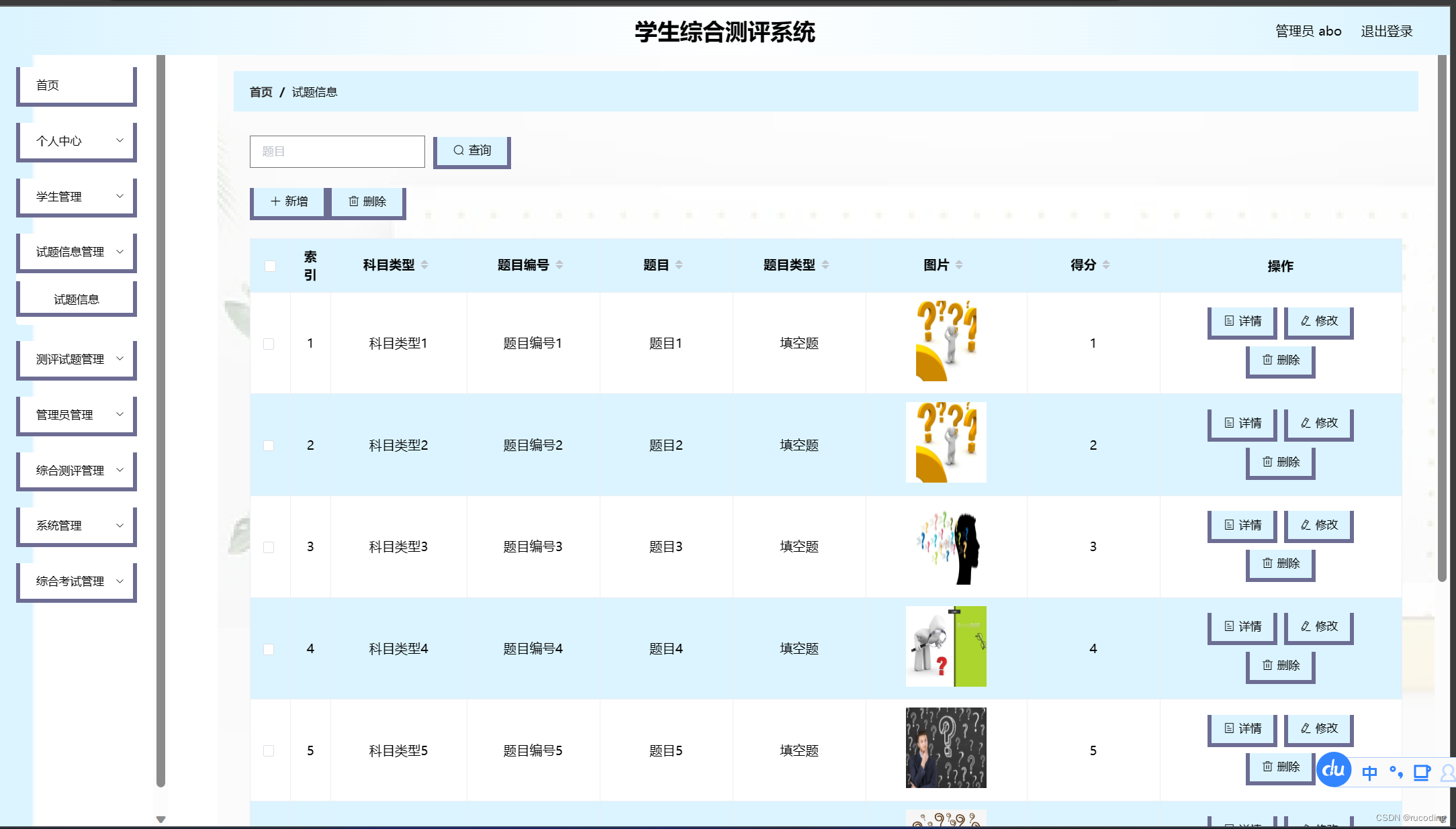The height and width of the screenshot is (829, 1456).
Task: Expand the 个人中心 sidebar menu
Action: click(x=77, y=141)
